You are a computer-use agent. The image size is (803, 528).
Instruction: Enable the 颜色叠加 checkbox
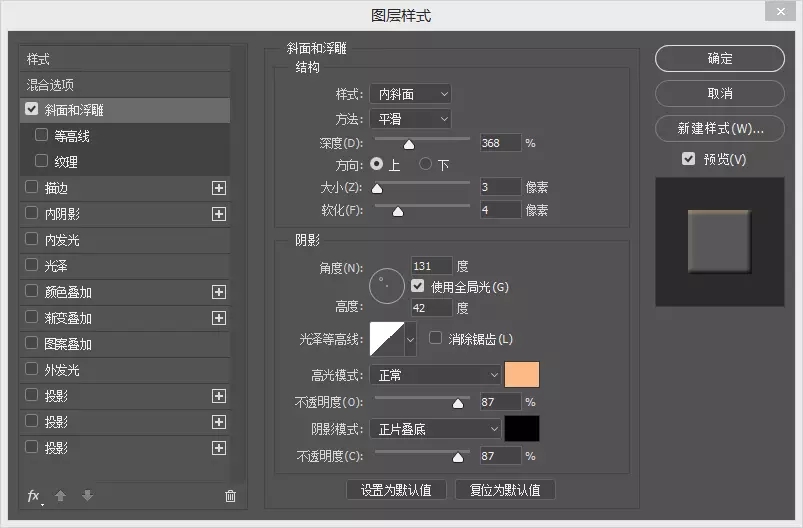[x=32, y=291]
